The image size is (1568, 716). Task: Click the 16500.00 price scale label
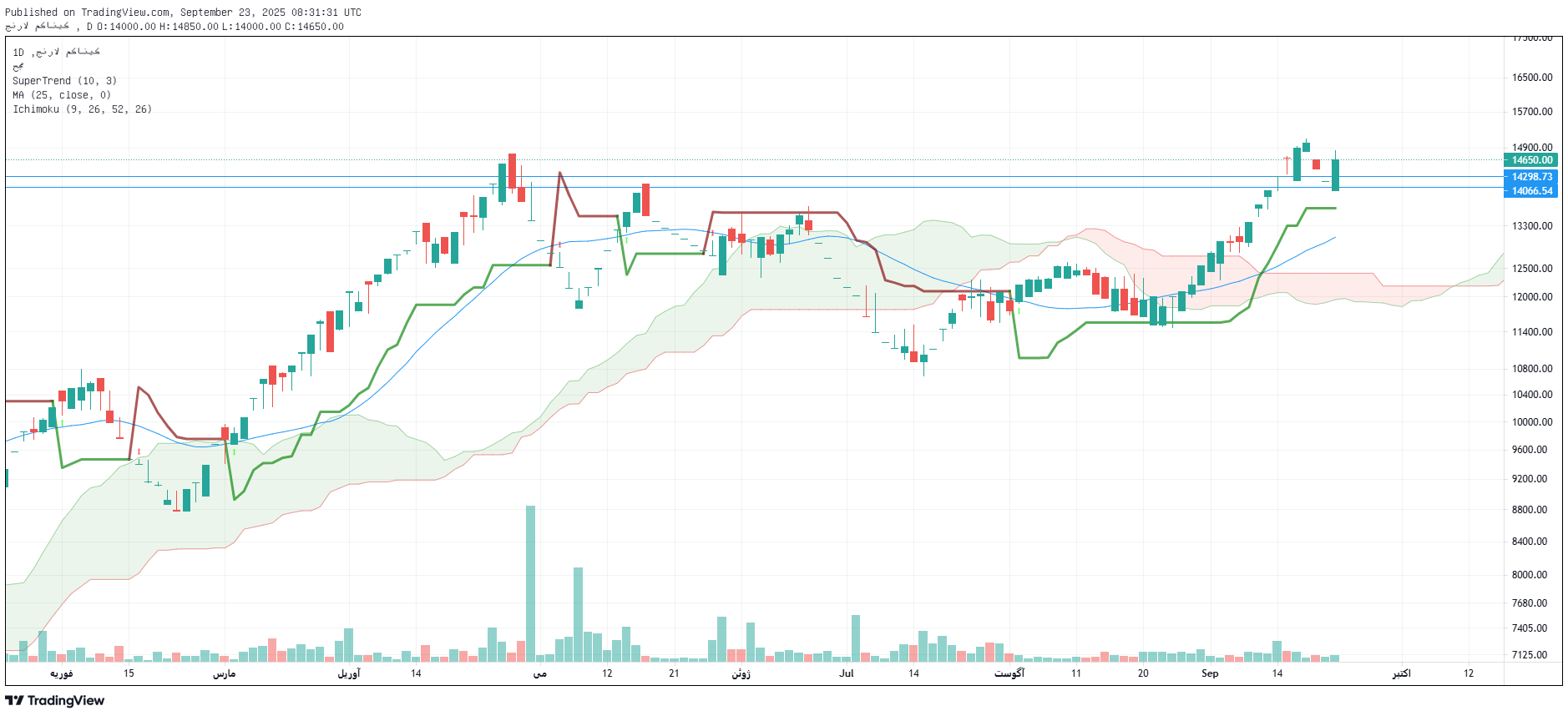[x=1531, y=78]
